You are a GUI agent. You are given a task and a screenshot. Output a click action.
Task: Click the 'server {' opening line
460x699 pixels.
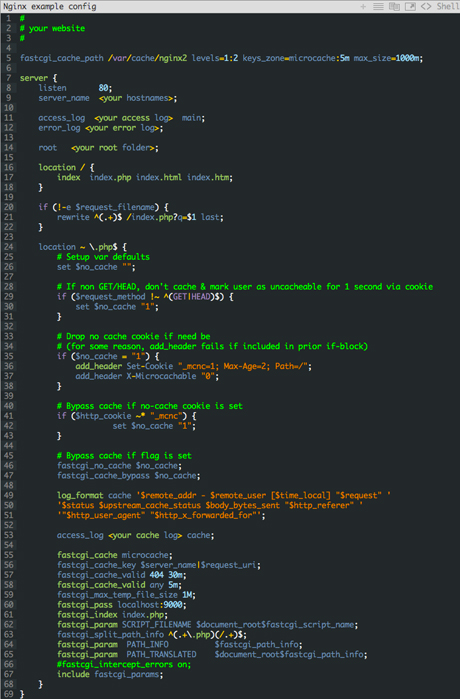tap(38, 78)
